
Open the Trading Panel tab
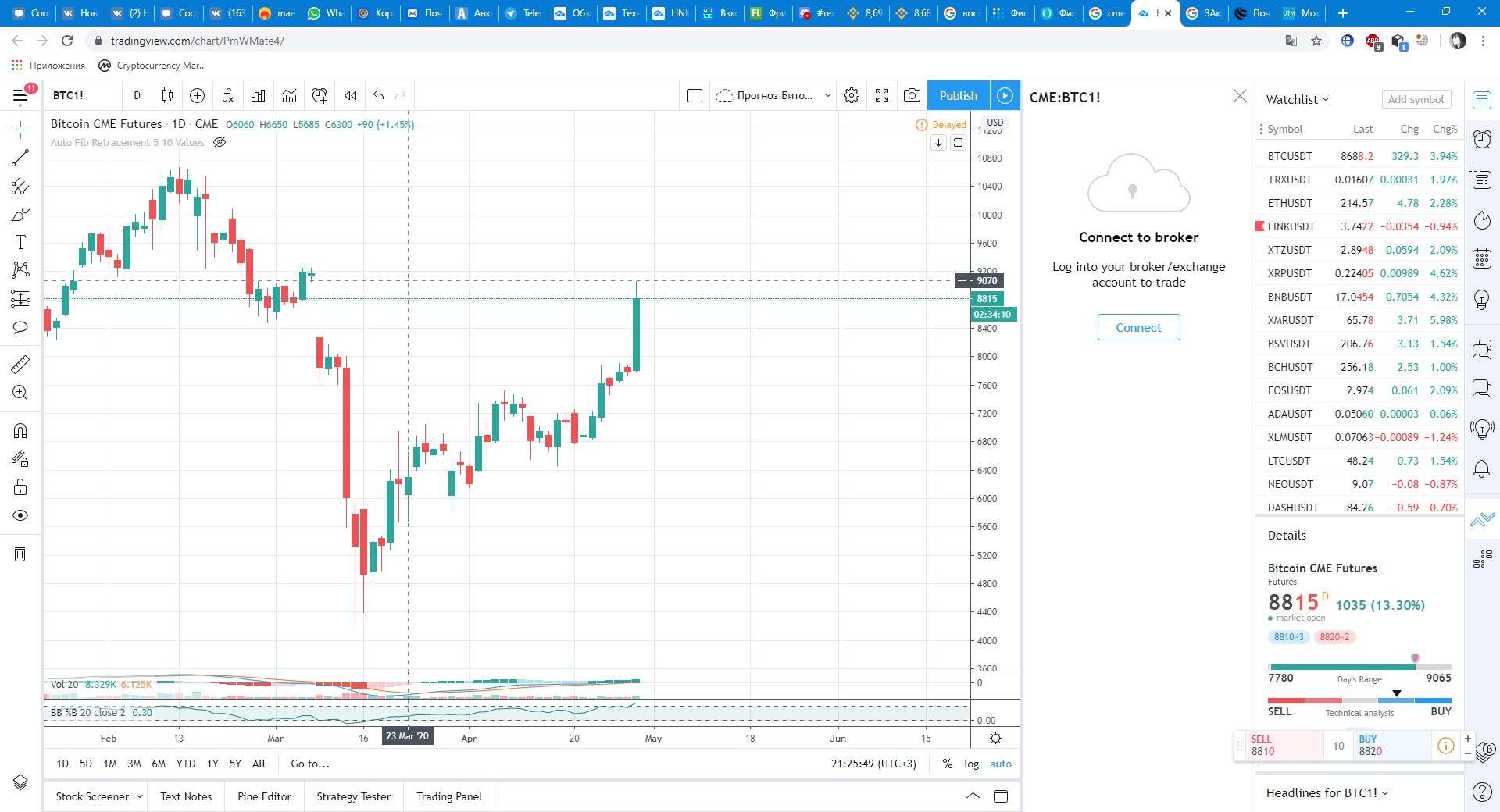(449, 796)
